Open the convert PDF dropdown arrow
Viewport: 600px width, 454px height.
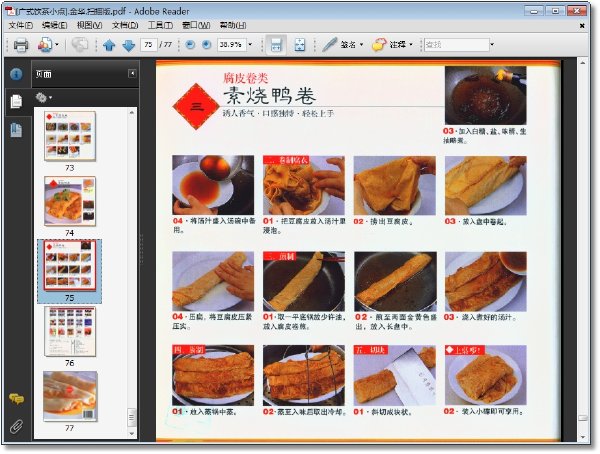(57, 45)
